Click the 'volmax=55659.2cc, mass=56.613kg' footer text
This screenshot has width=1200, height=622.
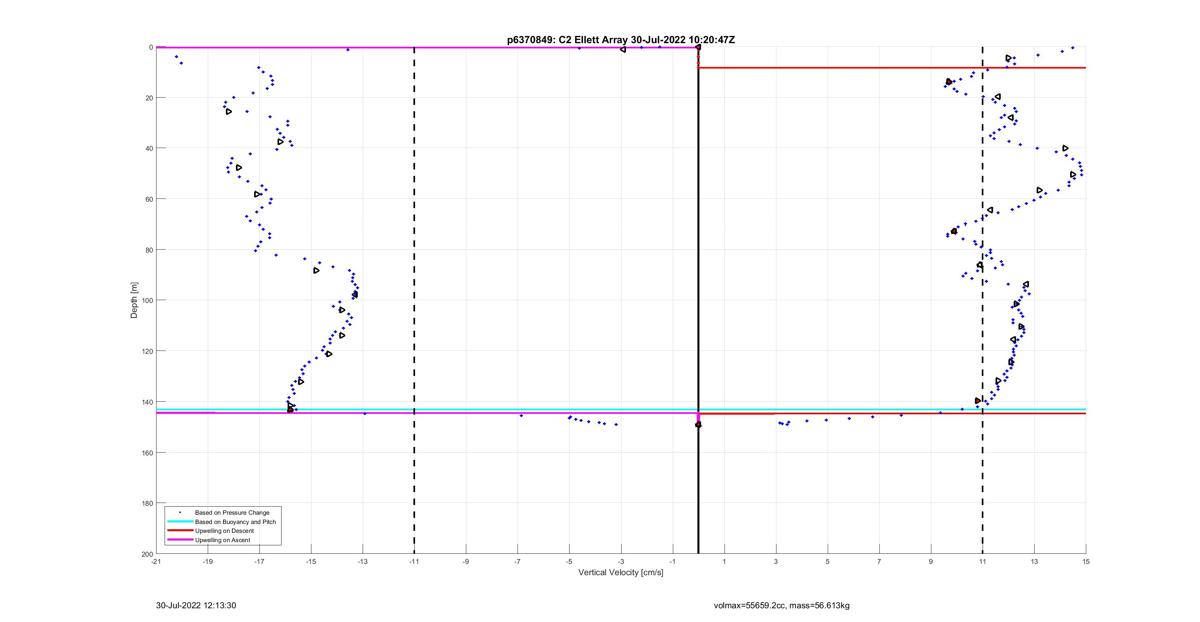(782, 605)
